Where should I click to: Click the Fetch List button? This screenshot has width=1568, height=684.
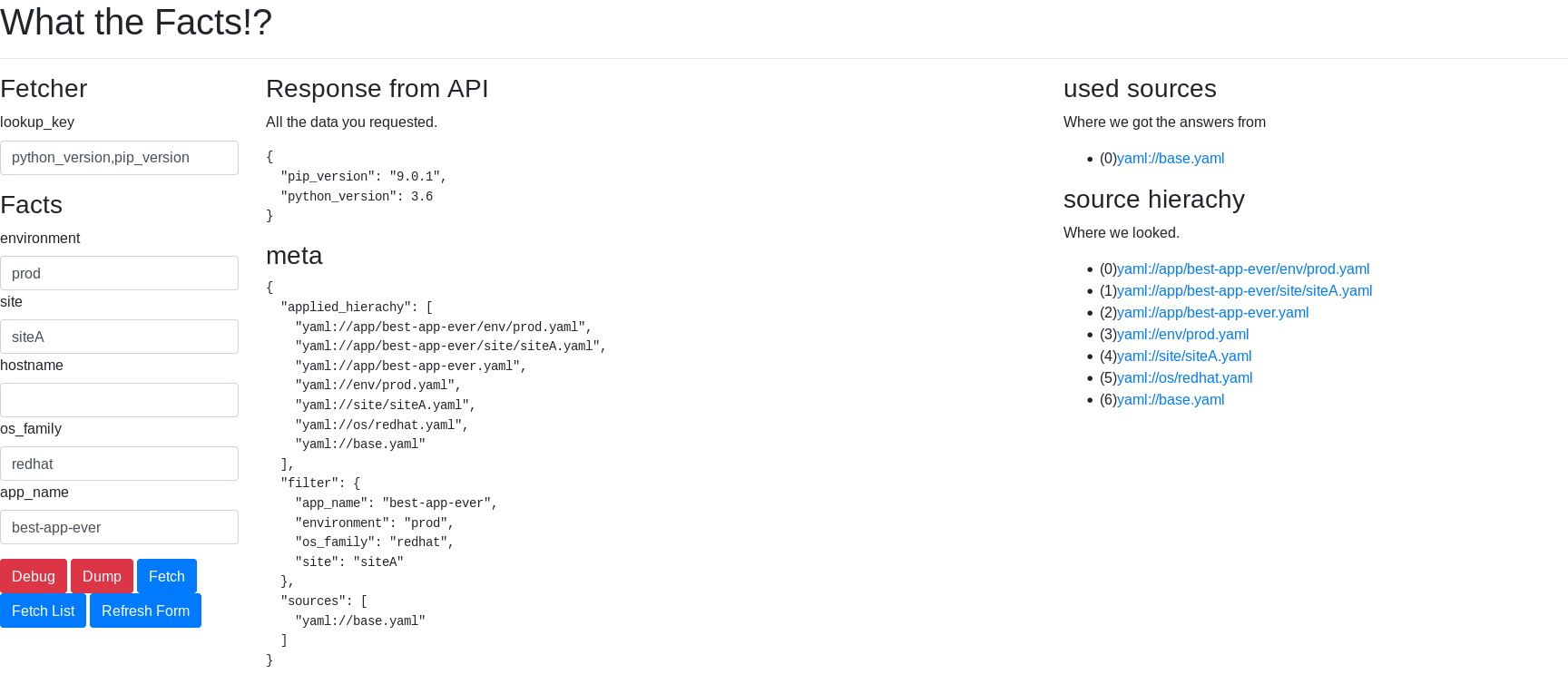click(43, 611)
